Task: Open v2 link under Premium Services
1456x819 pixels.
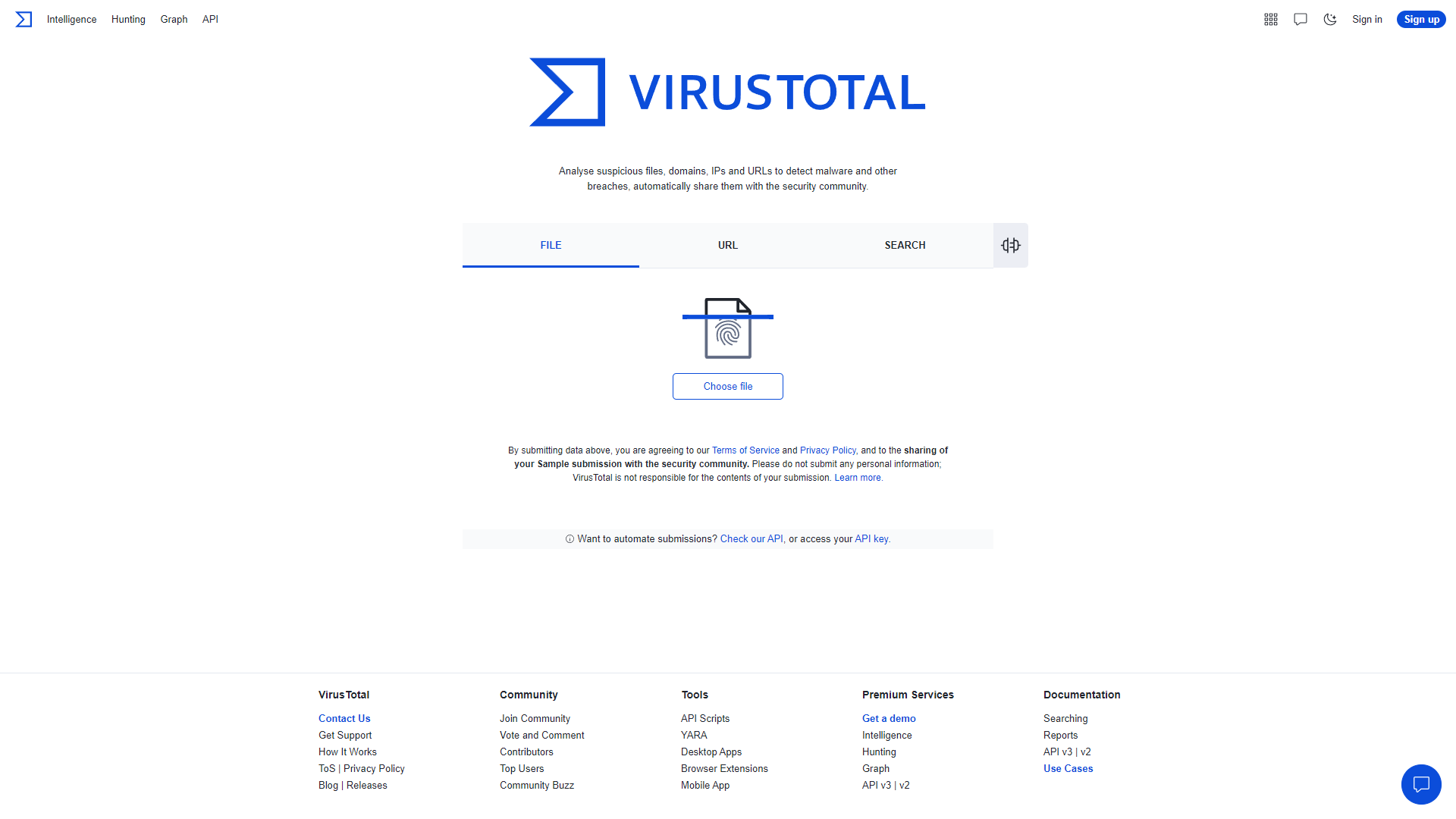Action: coord(905,785)
